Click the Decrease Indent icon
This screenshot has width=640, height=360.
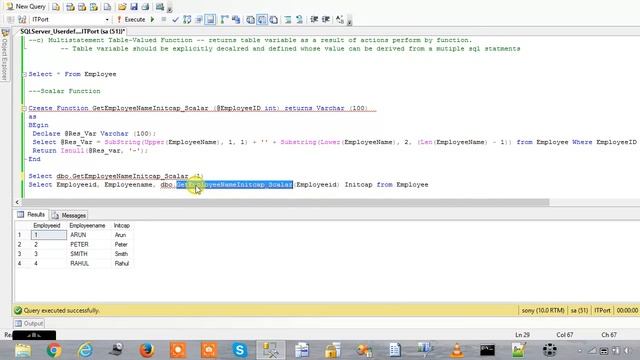click(314, 20)
